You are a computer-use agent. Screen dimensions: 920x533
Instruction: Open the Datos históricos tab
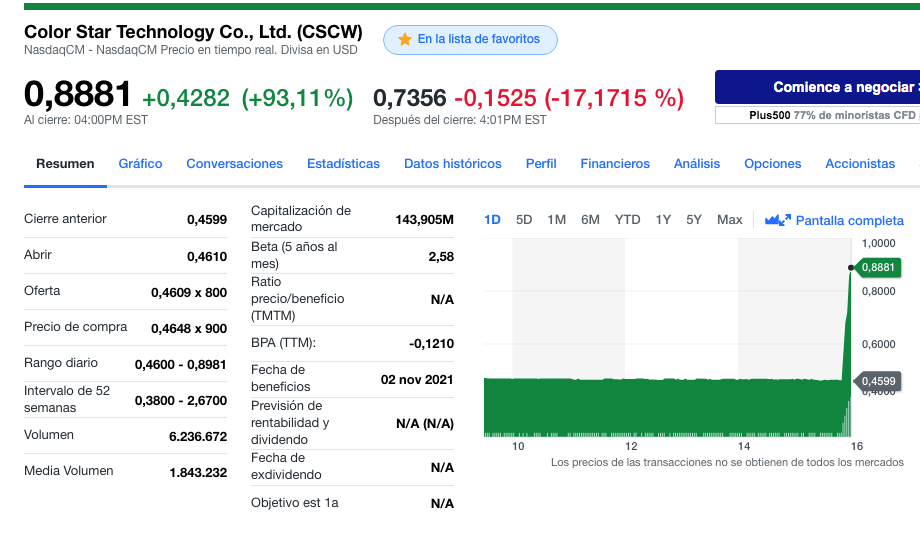[x=452, y=164]
